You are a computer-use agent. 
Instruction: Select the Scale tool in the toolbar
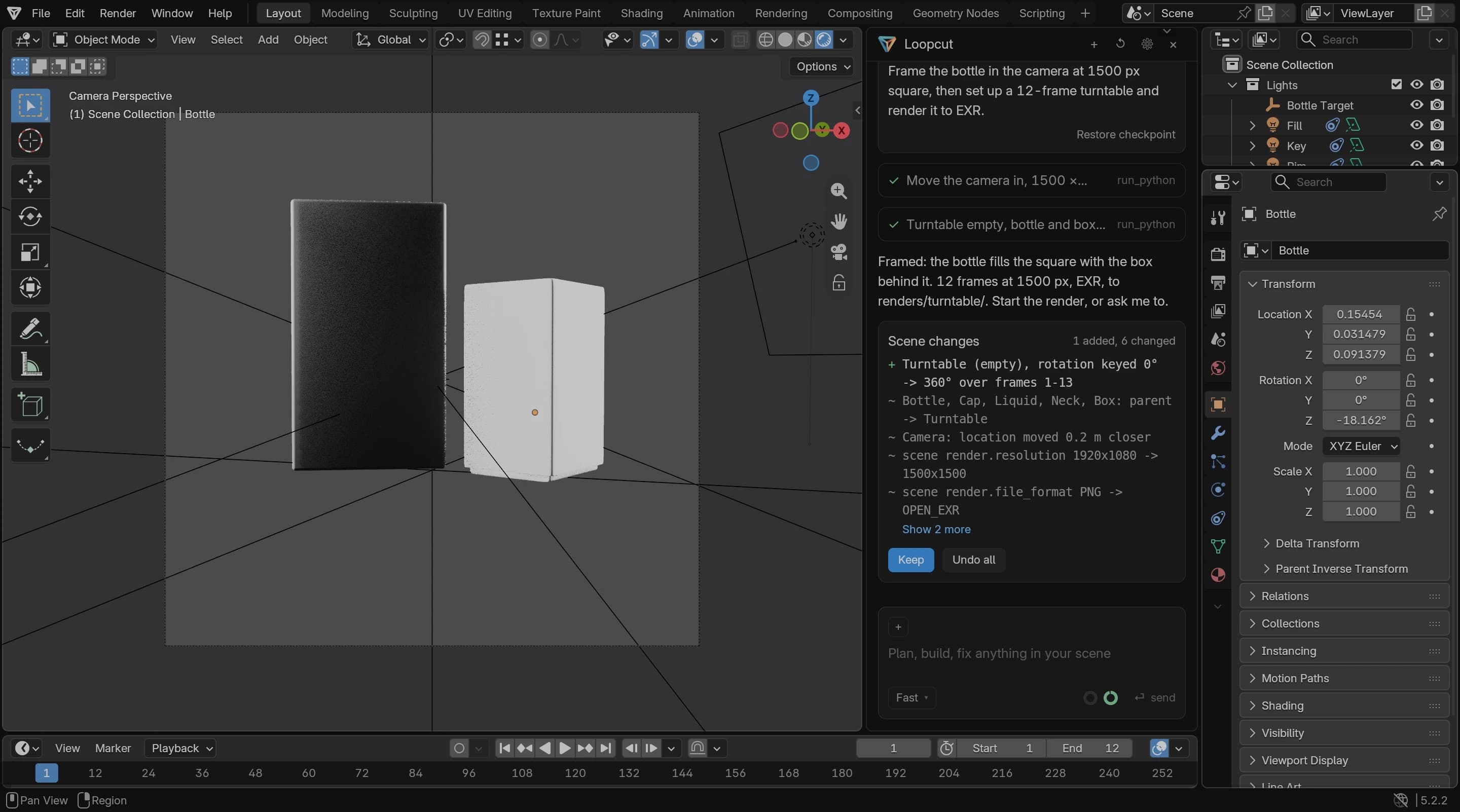[30, 252]
